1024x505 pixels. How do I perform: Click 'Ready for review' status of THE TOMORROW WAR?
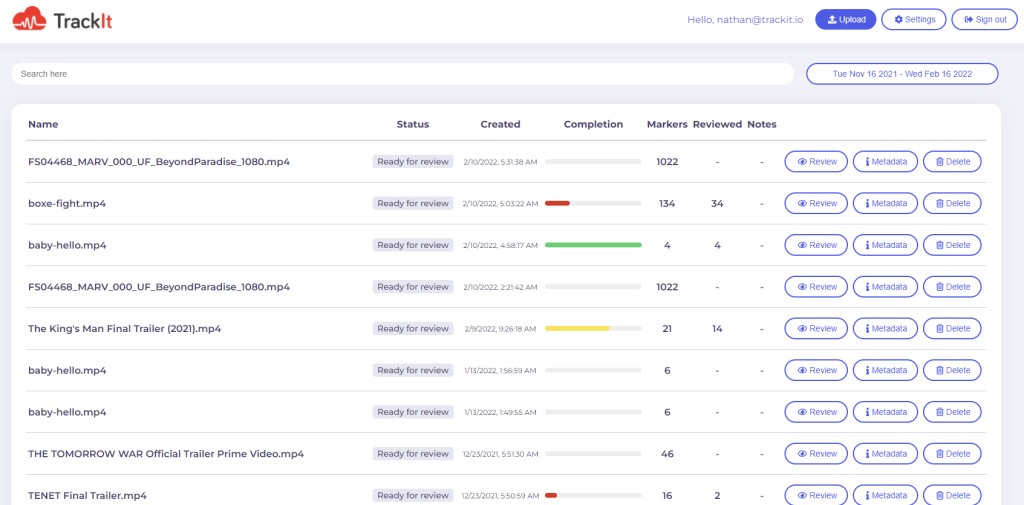coord(413,453)
